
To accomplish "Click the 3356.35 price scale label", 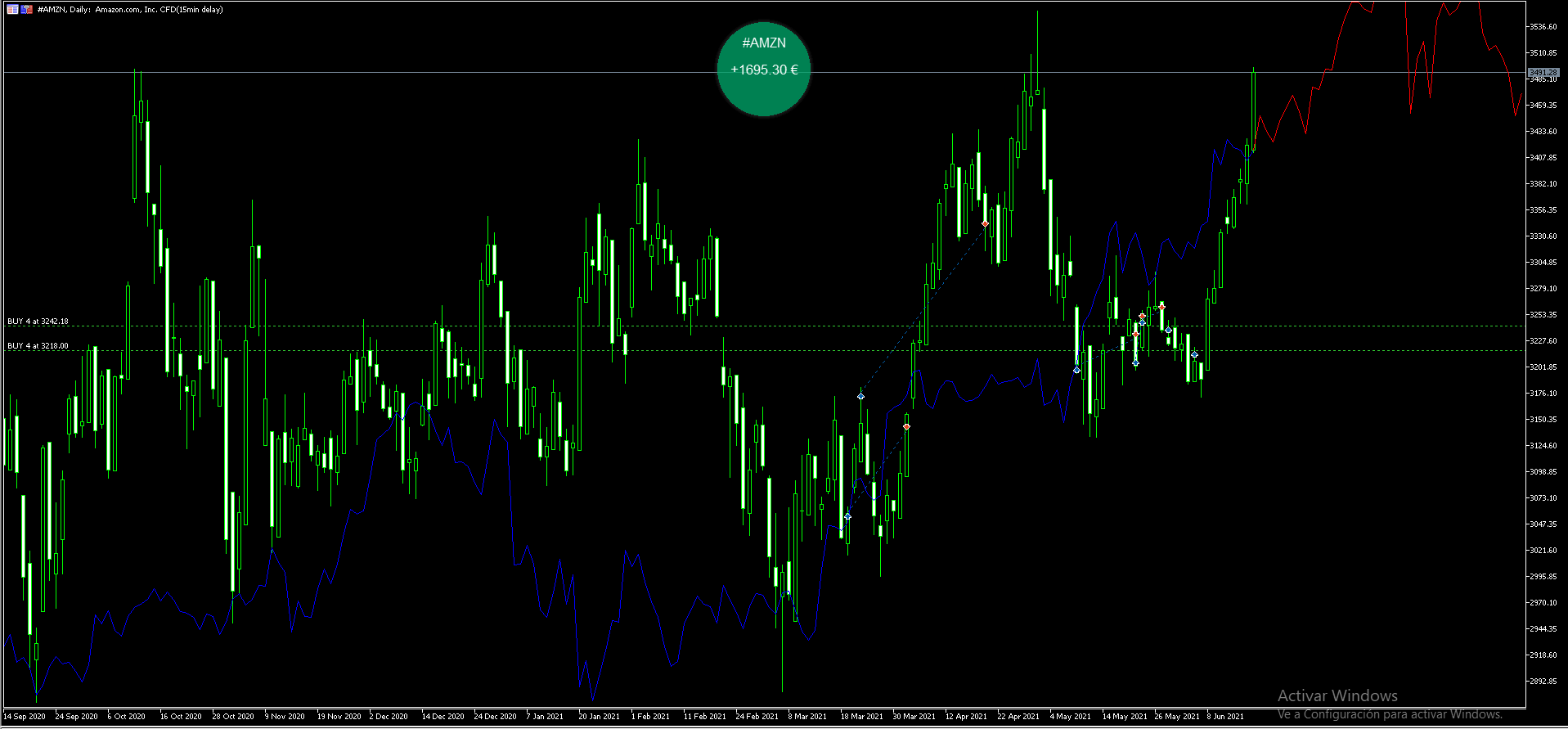I will pos(1543,210).
